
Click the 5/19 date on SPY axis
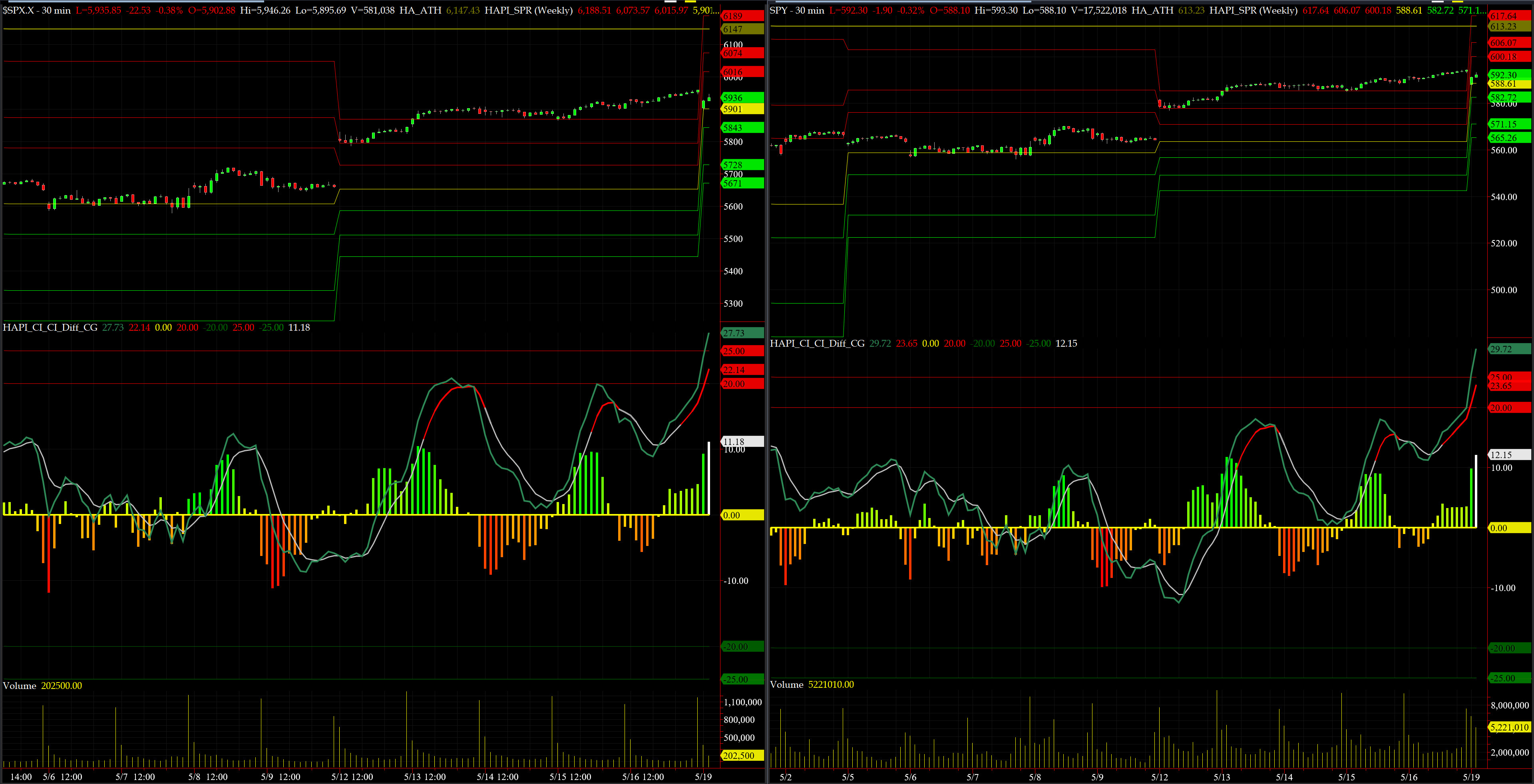click(x=1471, y=777)
